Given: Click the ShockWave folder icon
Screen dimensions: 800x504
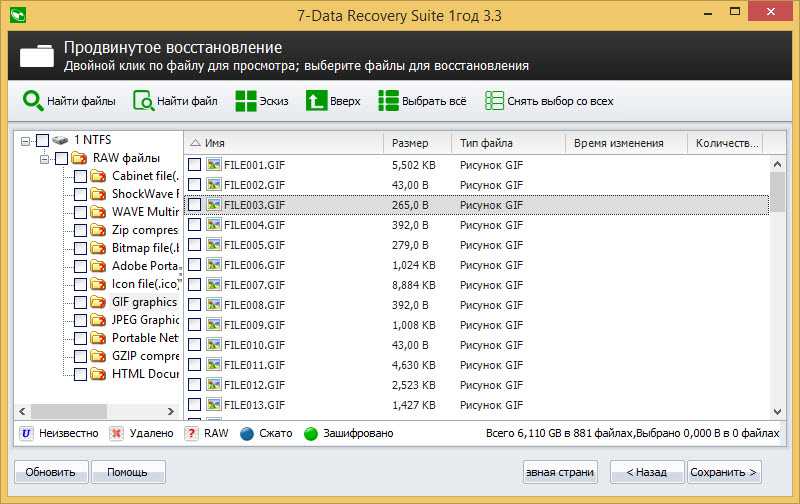Looking at the screenshot, I should (98, 194).
